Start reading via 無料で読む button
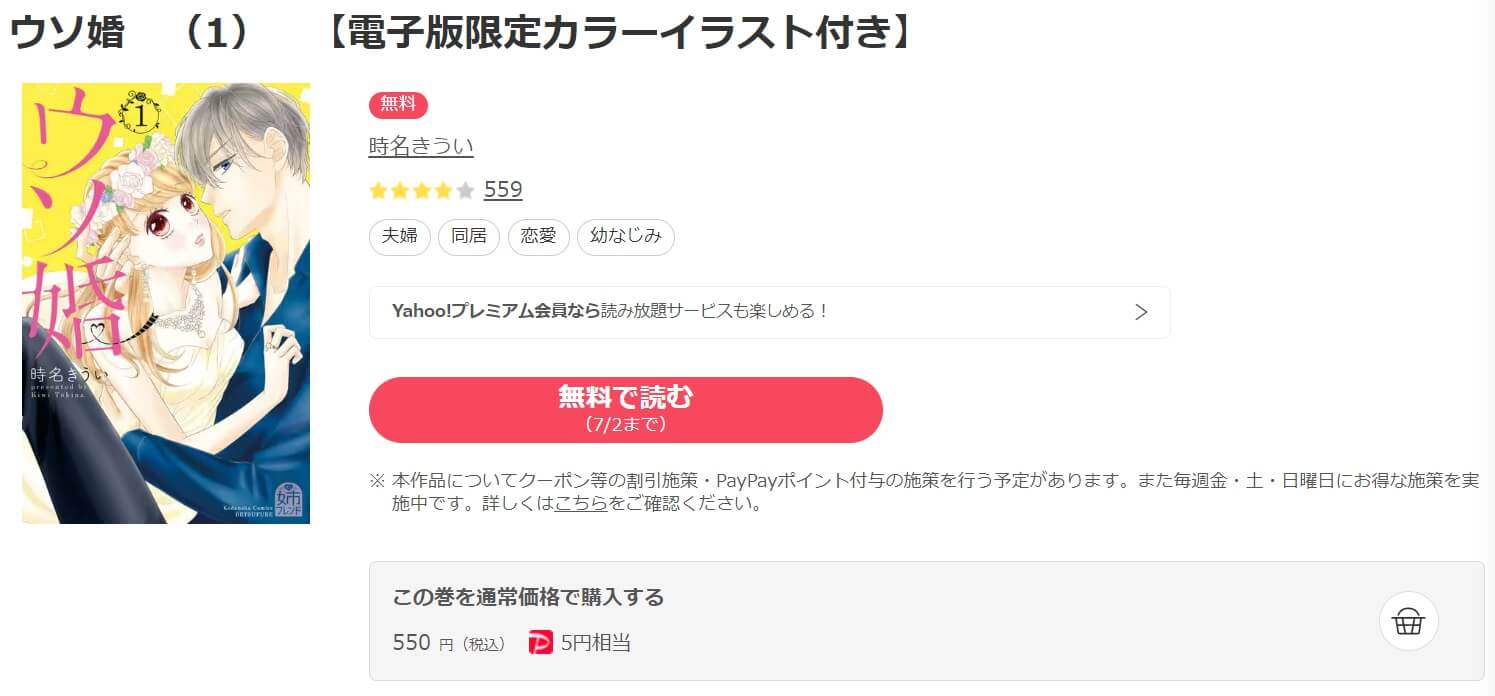The width and height of the screenshot is (1495, 696). 626,410
